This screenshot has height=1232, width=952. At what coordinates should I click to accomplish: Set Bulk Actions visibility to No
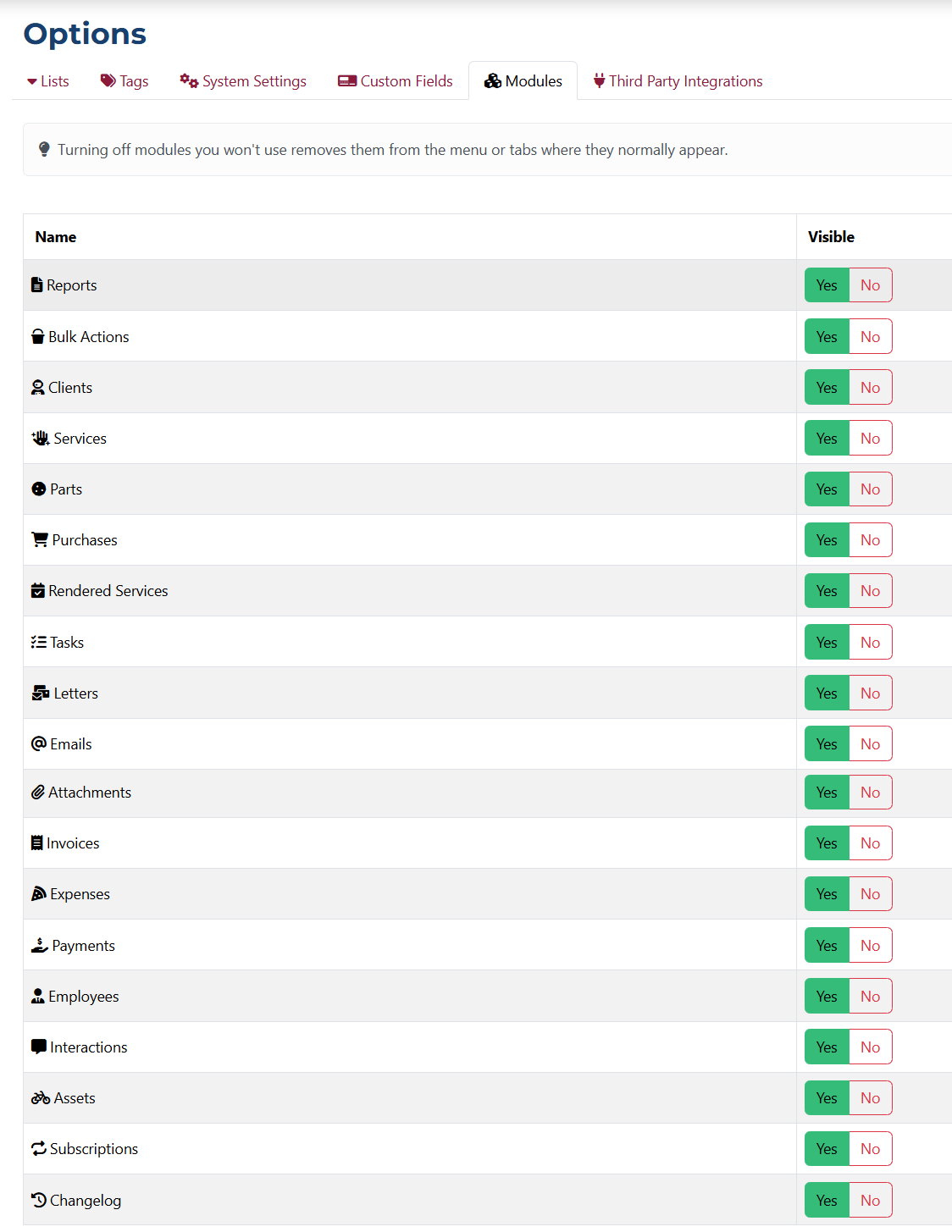(x=870, y=336)
